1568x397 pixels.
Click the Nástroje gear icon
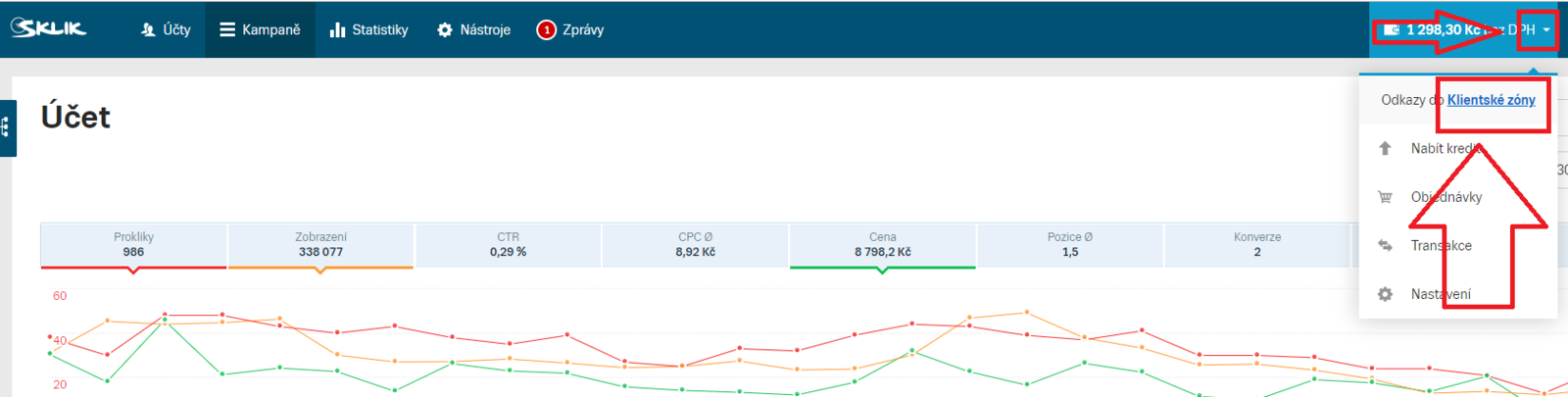(445, 29)
